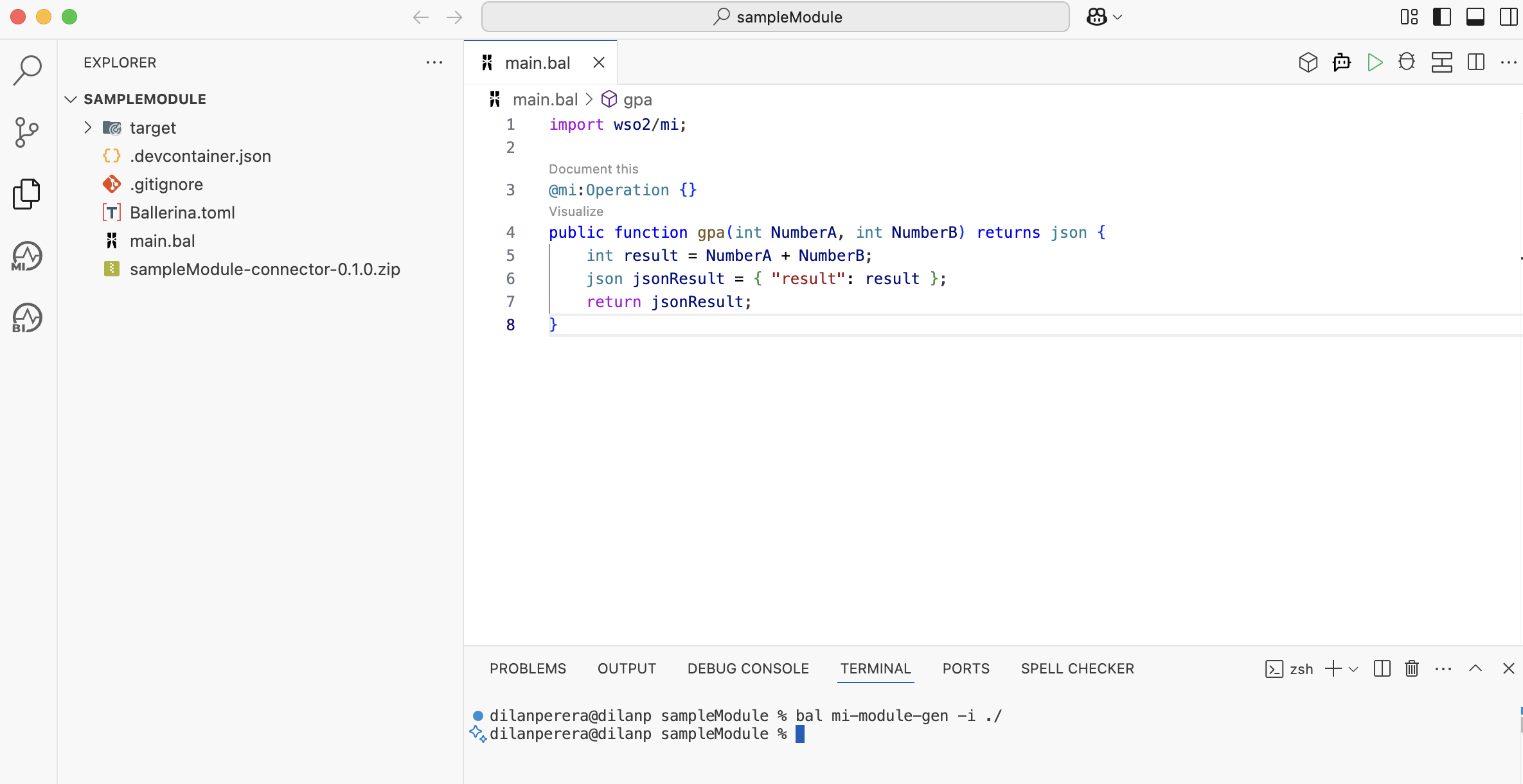Delete the active terminal with the trash icon
Screen dimensions: 1523x784
point(1411,668)
